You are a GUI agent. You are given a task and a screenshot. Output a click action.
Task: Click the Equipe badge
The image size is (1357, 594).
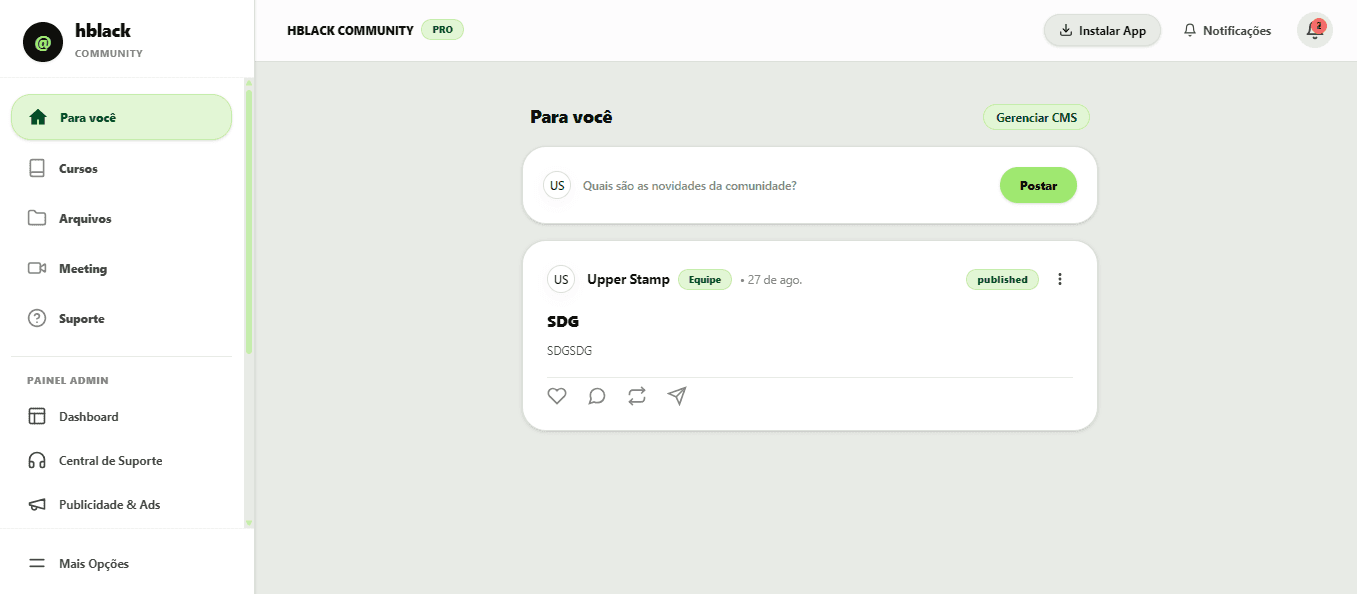point(705,279)
